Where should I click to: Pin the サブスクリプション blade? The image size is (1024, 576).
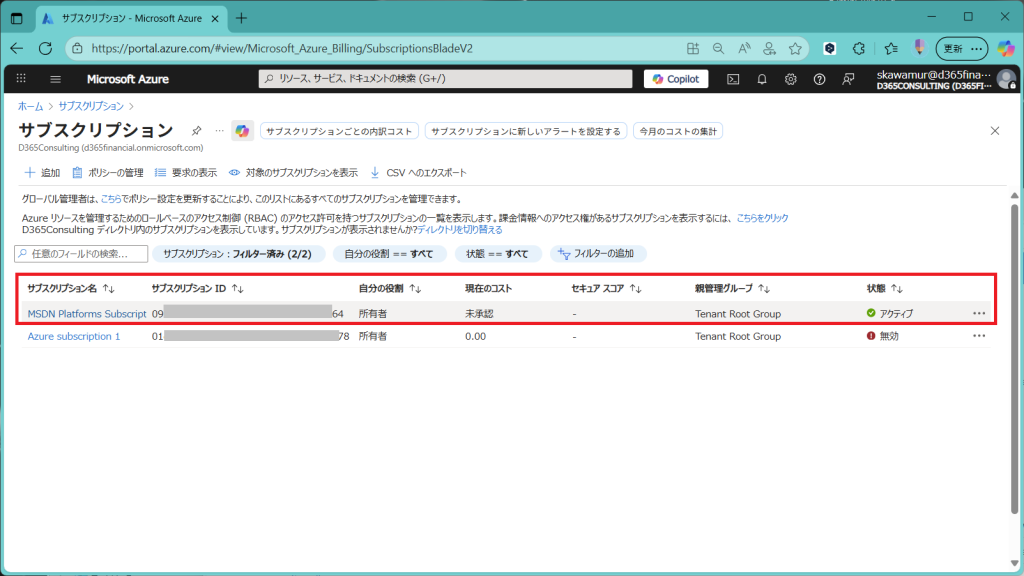(x=197, y=131)
